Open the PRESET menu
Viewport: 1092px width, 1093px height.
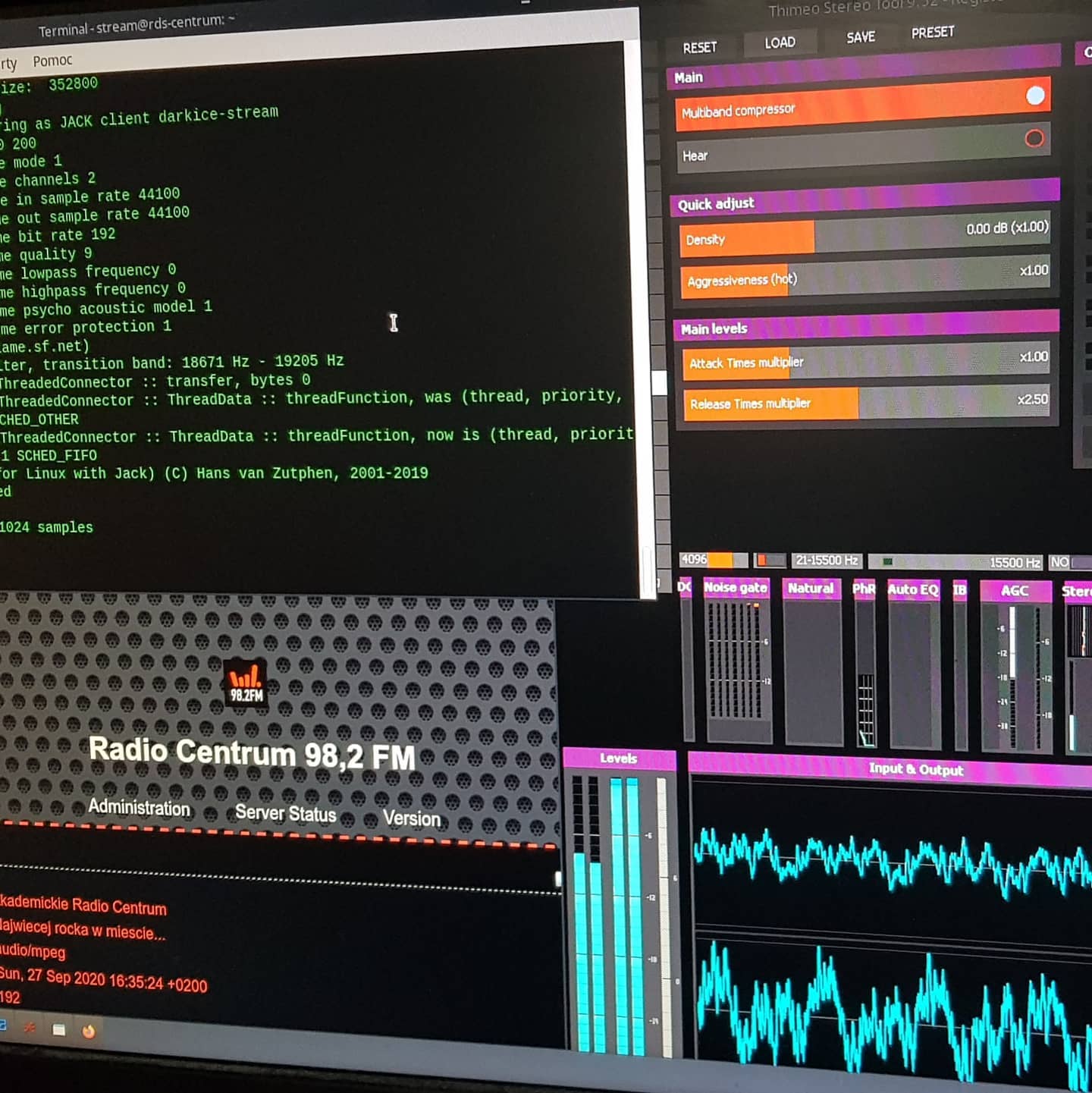[933, 33]
